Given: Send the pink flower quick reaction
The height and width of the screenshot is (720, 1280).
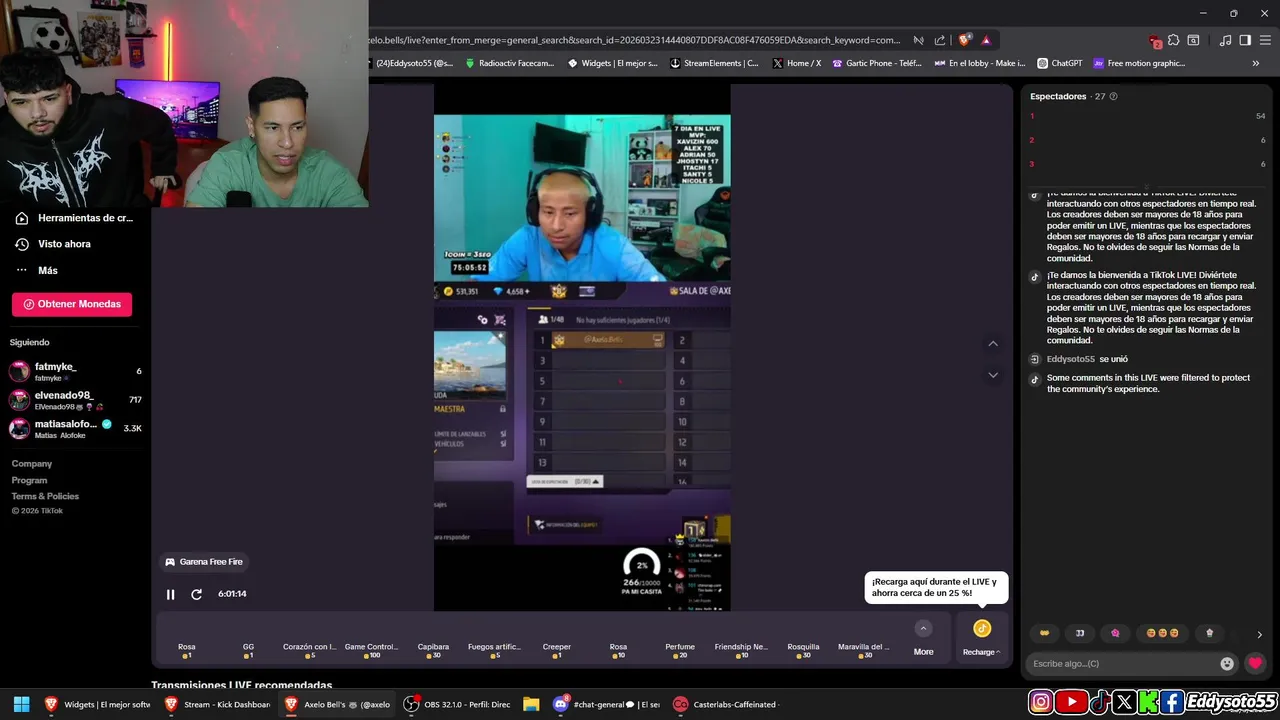Looking at the screenshot, I should pos(1115,633).
